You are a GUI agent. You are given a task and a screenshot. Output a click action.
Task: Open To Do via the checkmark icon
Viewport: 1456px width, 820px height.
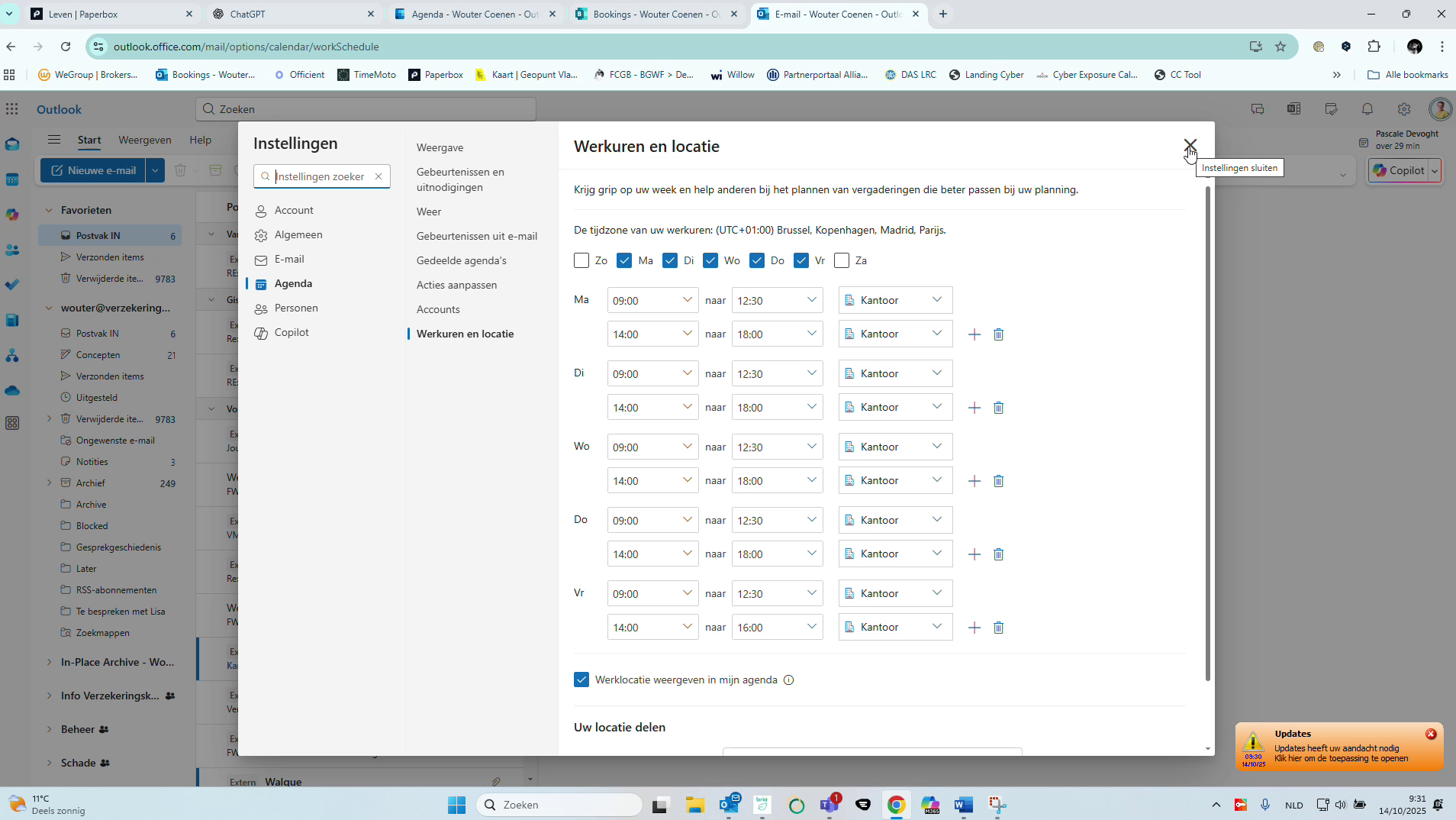pyautogui.click(x=12, y=284)
